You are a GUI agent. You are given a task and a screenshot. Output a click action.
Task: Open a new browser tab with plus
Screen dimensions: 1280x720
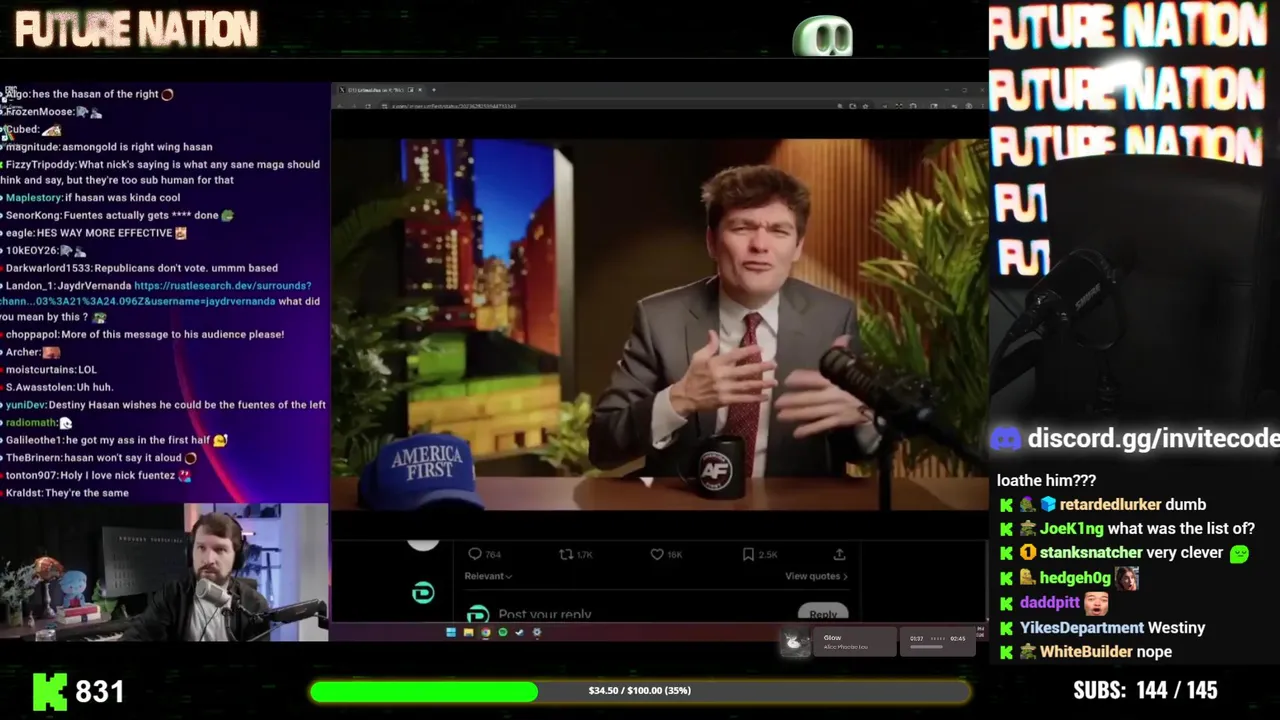click(434, 90)
